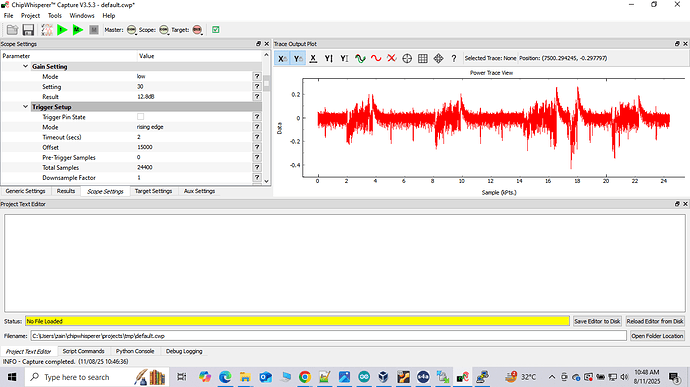Click the grey stop capture button
Screen dimensions: 690x387
[94, 30]
